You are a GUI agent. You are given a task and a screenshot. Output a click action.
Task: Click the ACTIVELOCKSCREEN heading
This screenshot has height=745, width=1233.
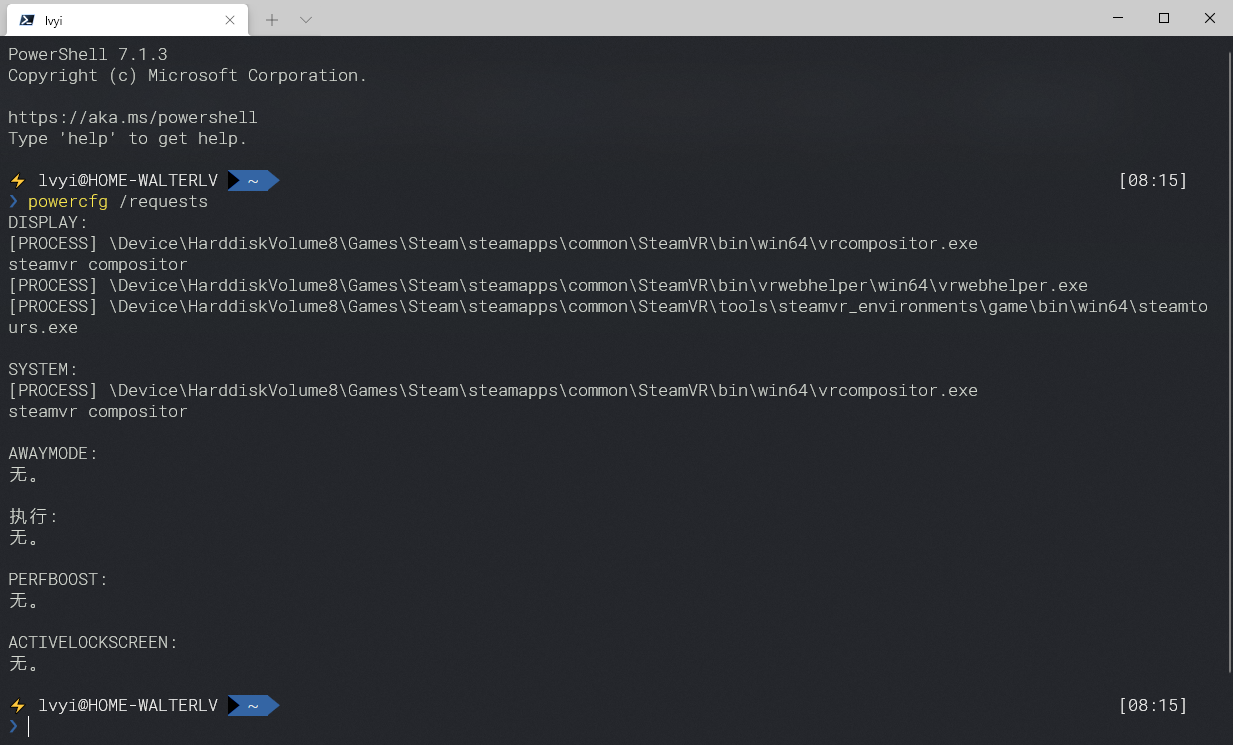pos(92,643)
